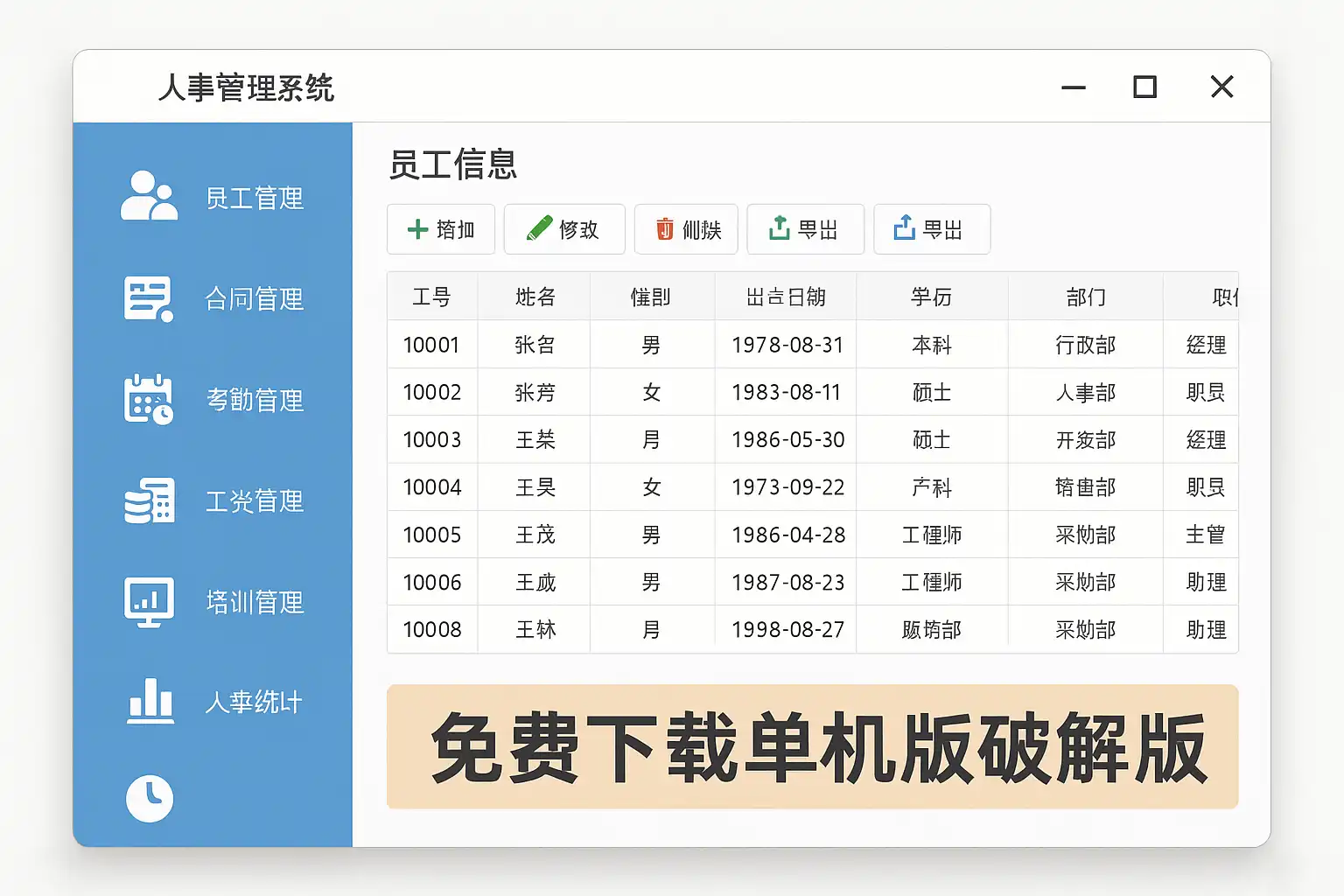Select the attendance calendar icon

tap(149, 400)
